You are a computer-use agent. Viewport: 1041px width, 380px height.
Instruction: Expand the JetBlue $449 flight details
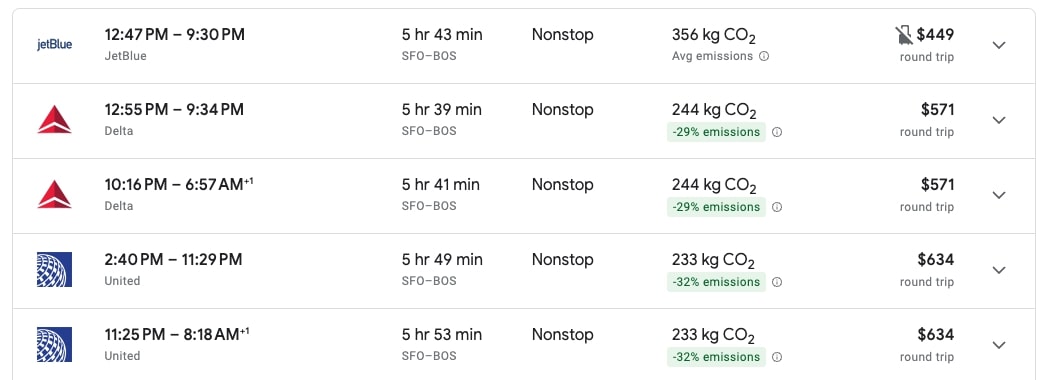999,45
